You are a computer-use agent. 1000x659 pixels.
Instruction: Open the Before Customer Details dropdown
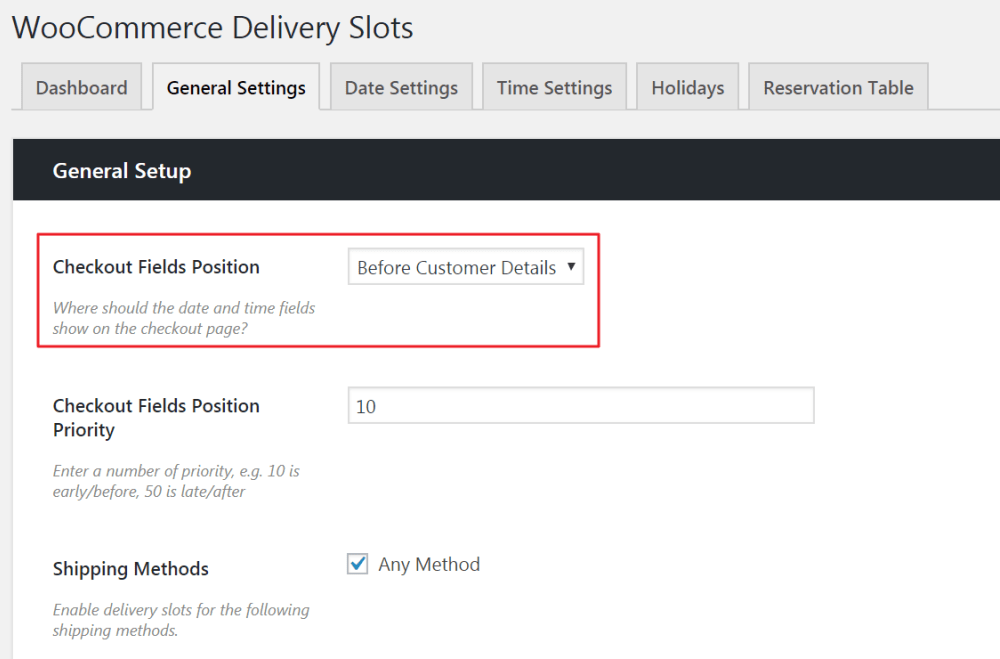click(x=457, y=268)
